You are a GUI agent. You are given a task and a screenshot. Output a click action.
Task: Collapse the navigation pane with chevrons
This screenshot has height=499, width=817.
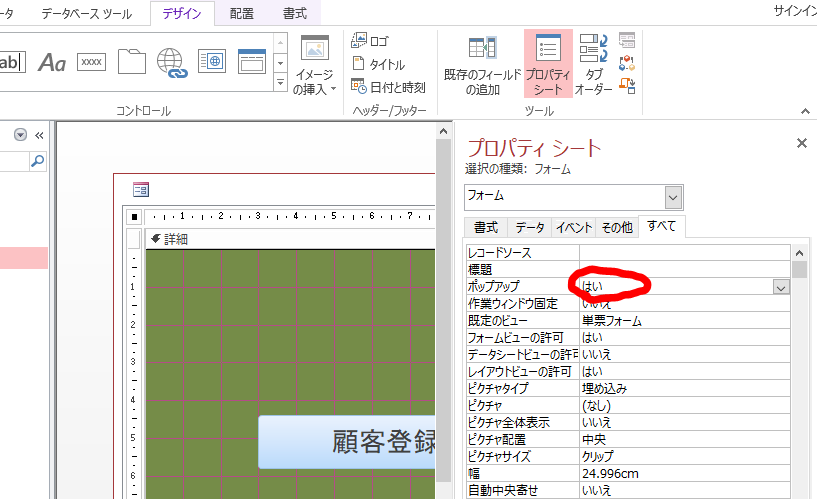coord(40,135)
